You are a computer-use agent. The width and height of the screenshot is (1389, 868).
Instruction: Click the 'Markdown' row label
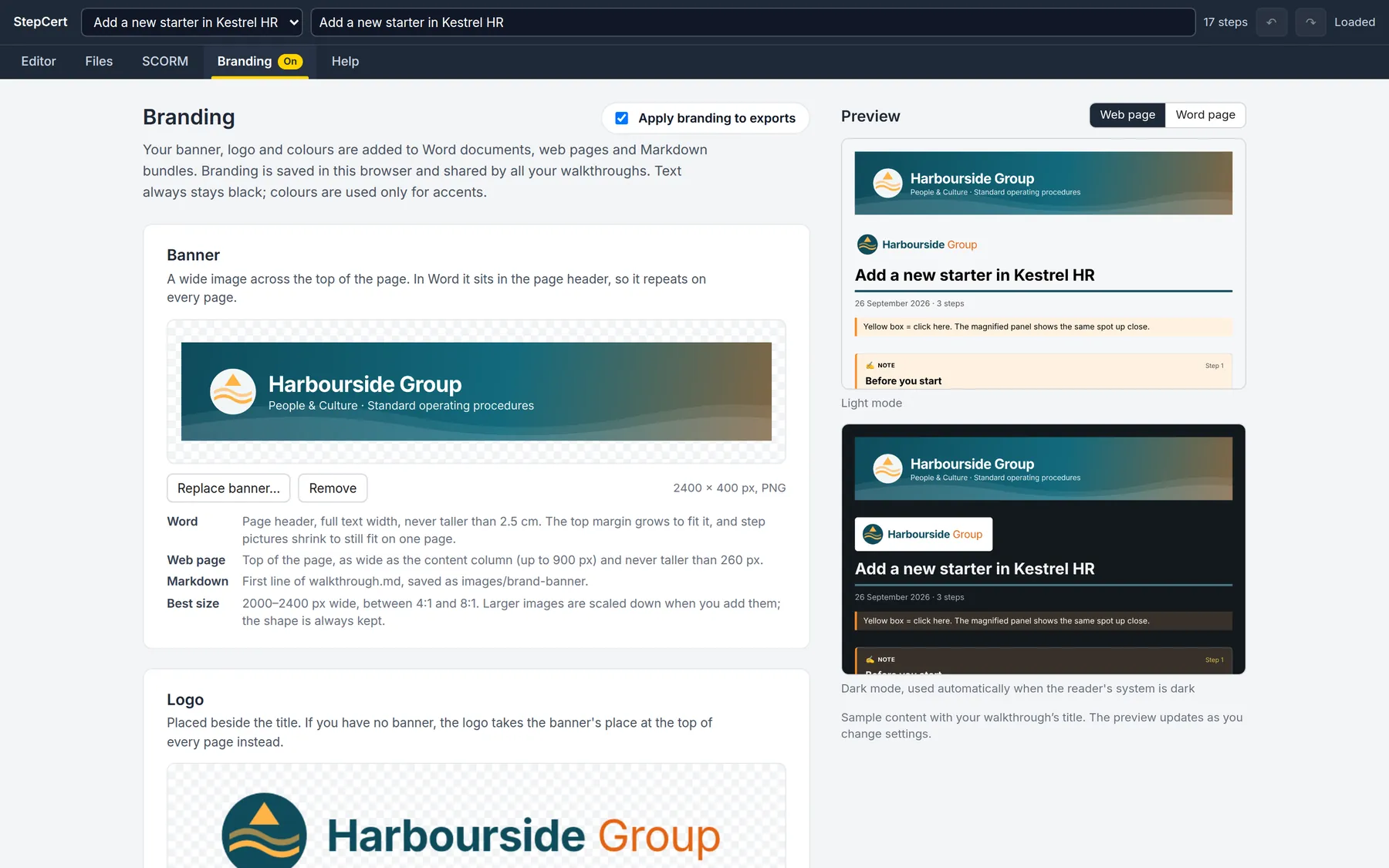point(198,581)
